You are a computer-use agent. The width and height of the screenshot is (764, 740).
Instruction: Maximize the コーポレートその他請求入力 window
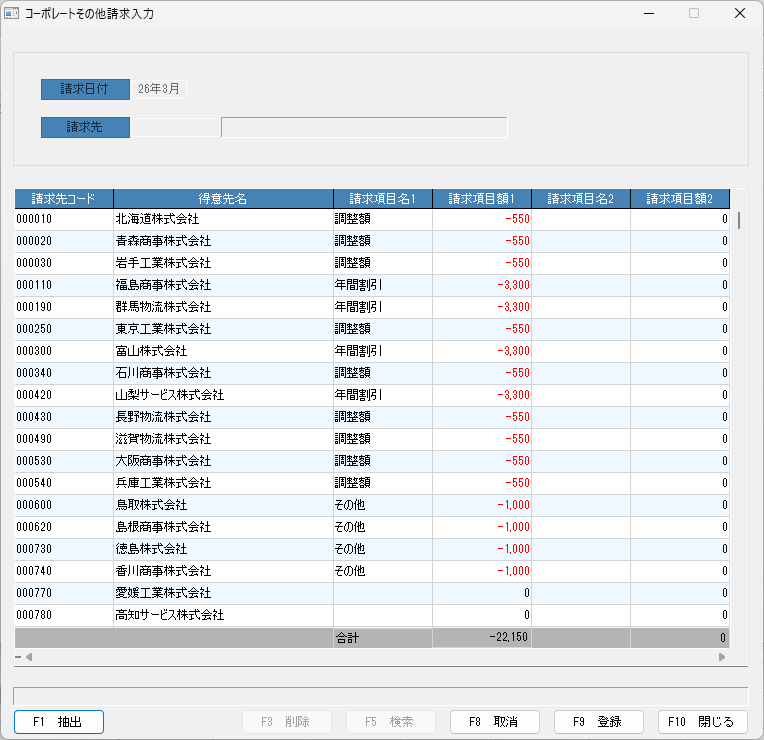click(694, 13)
